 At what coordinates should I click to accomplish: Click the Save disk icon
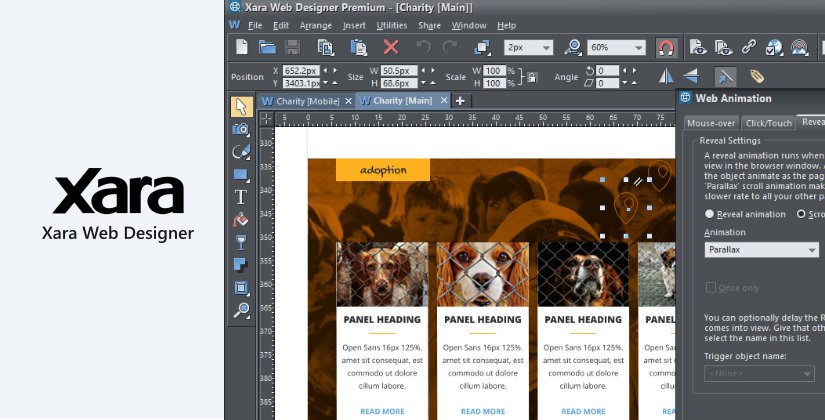pos(292,47)
